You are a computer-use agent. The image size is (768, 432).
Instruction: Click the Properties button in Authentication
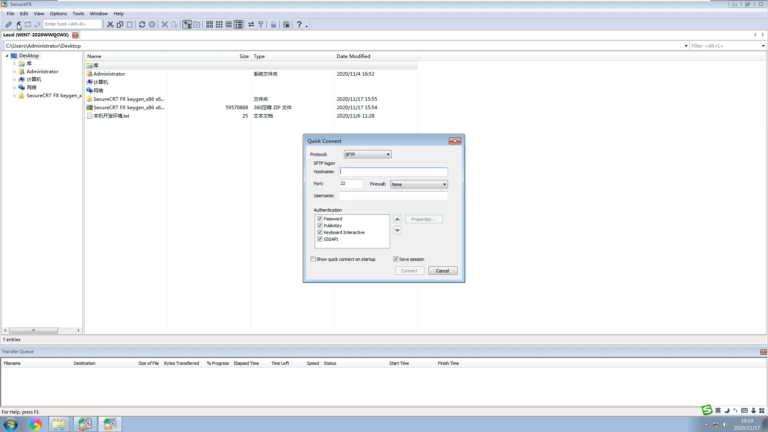click(424, 219)
